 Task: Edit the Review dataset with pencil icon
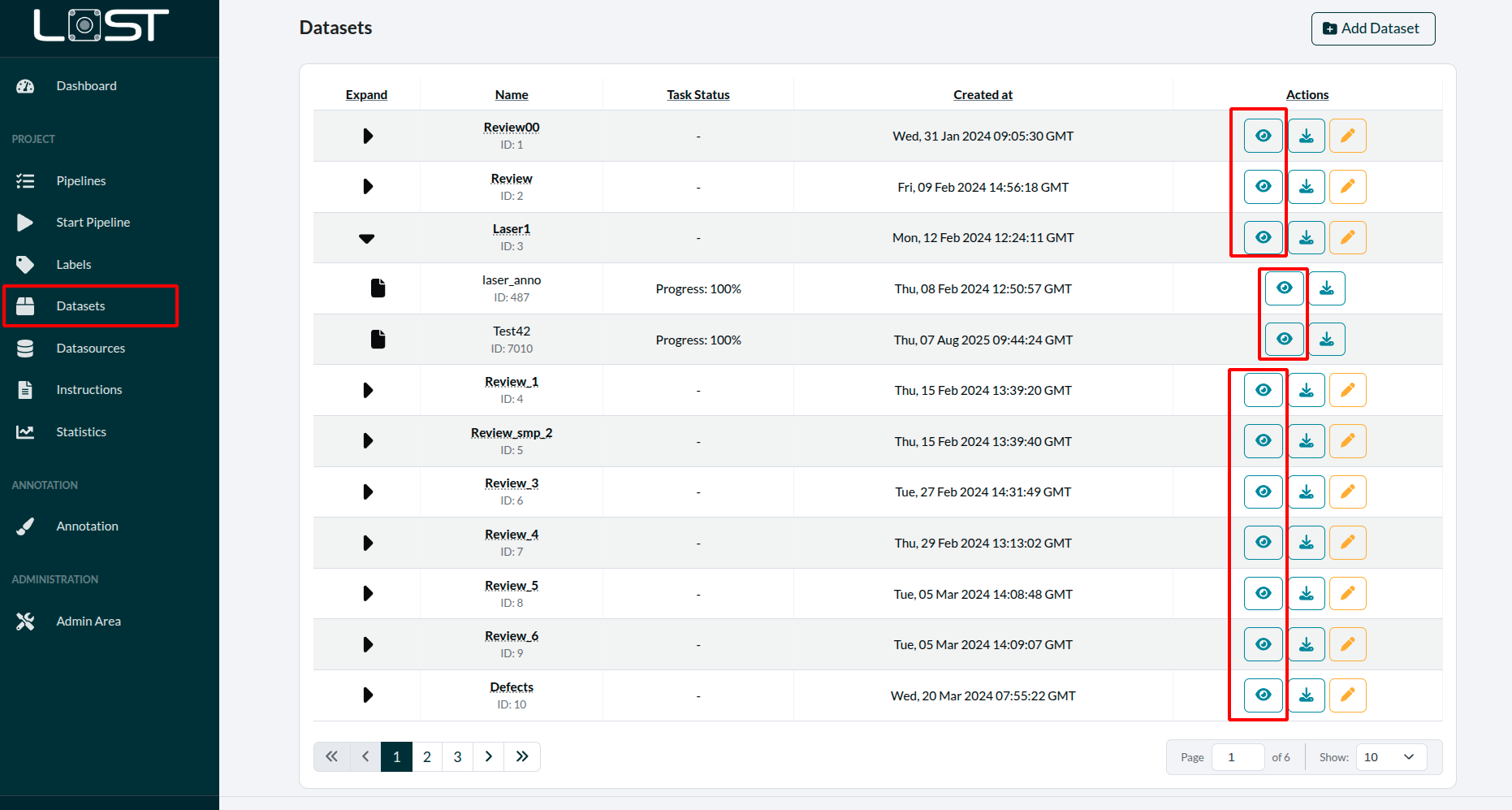[1347, 187]
